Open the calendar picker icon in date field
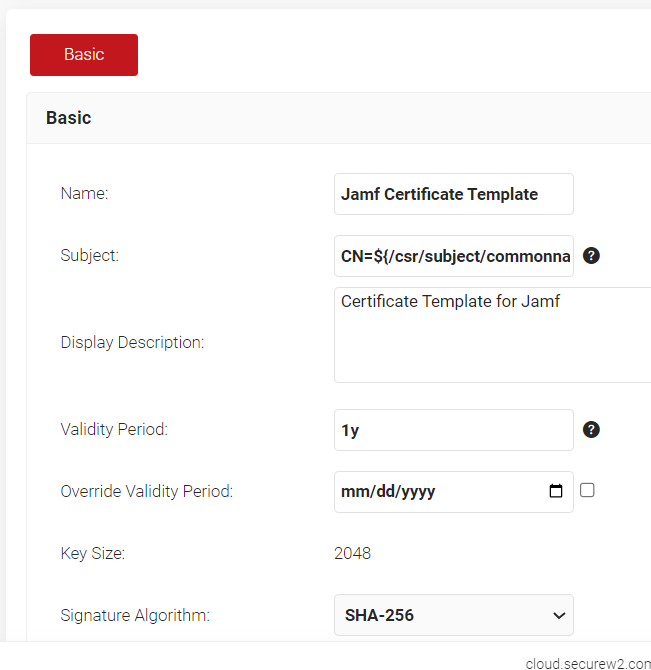Viewport: 651px width, 670px height. point(556,491)
